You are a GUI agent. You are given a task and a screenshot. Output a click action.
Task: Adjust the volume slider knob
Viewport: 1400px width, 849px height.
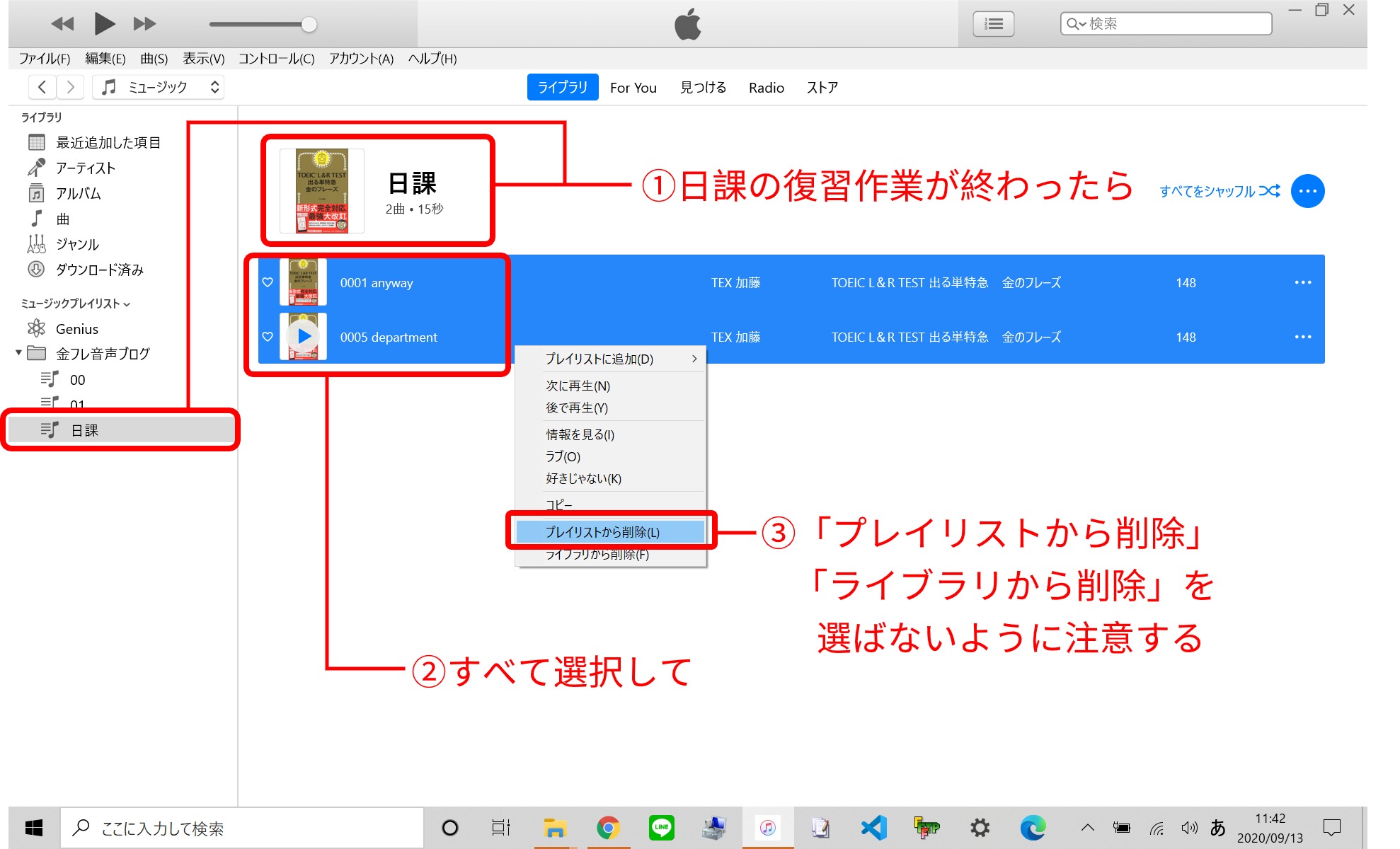click(309, 24)
